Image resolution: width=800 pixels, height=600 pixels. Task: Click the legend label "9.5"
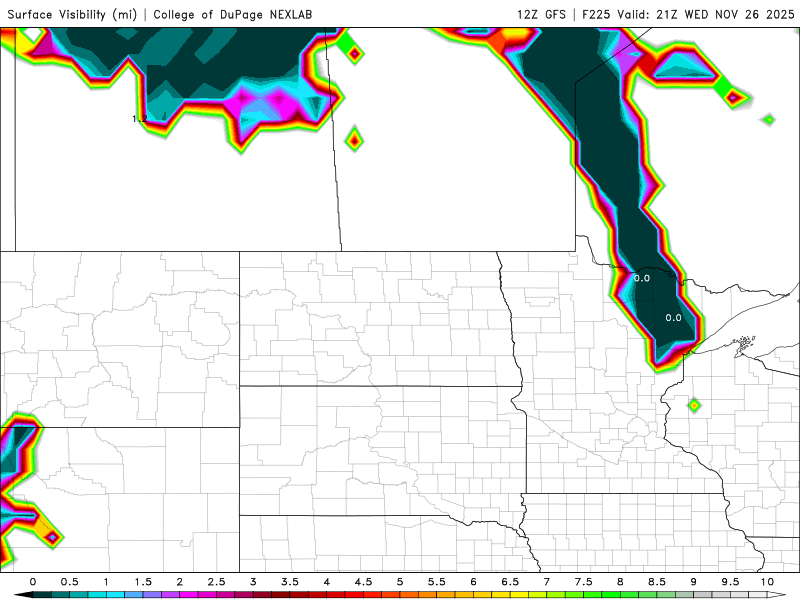(731, 582)
